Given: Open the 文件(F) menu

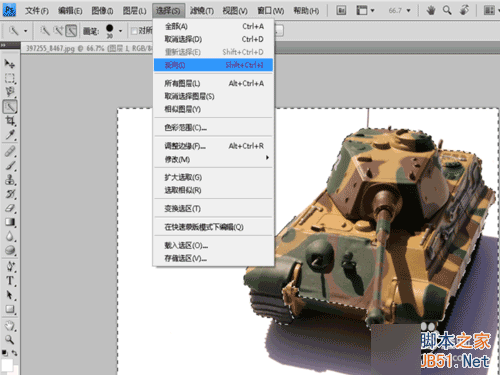Looking at the screenshot, I should click(37, 11).
